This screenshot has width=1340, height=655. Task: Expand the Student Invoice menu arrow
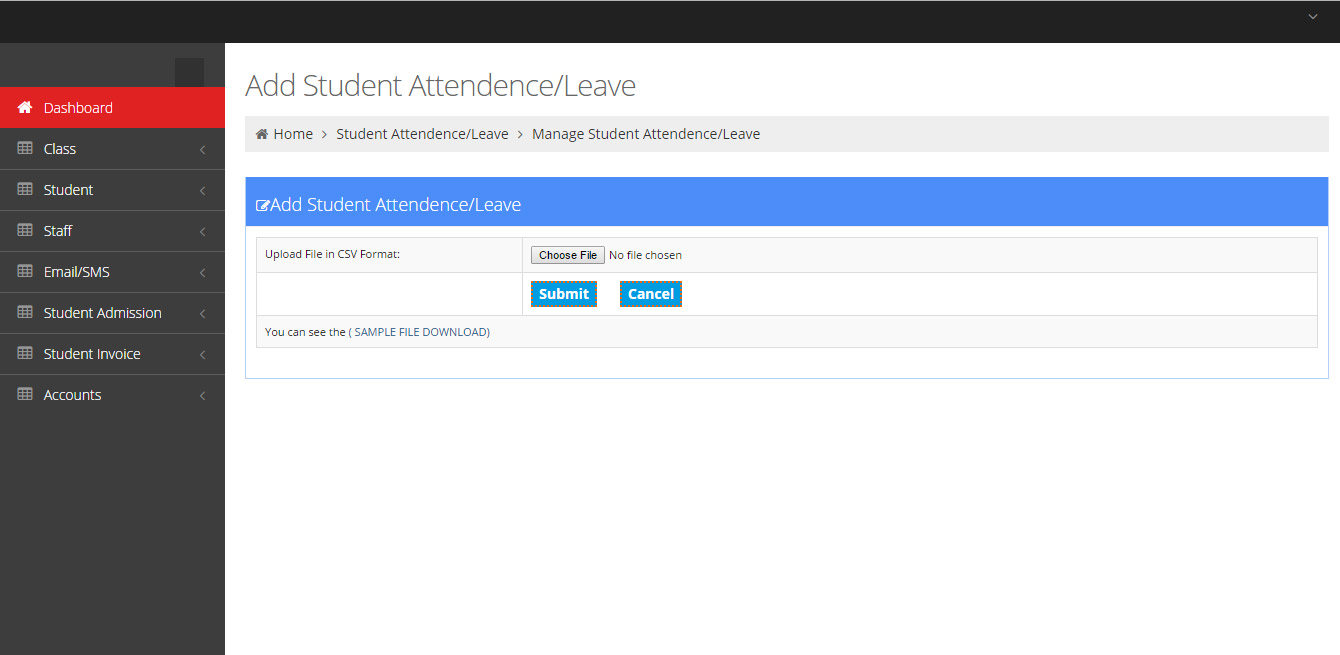tap(203, 354)
